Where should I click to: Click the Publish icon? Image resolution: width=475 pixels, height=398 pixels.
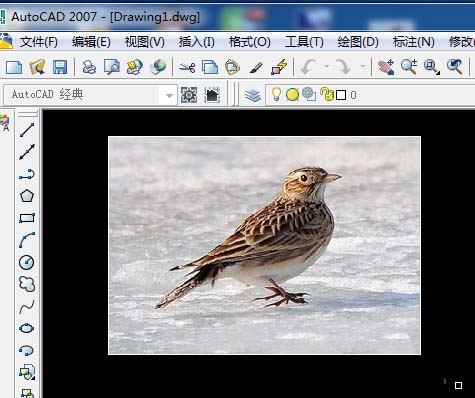tap(134, 67)
